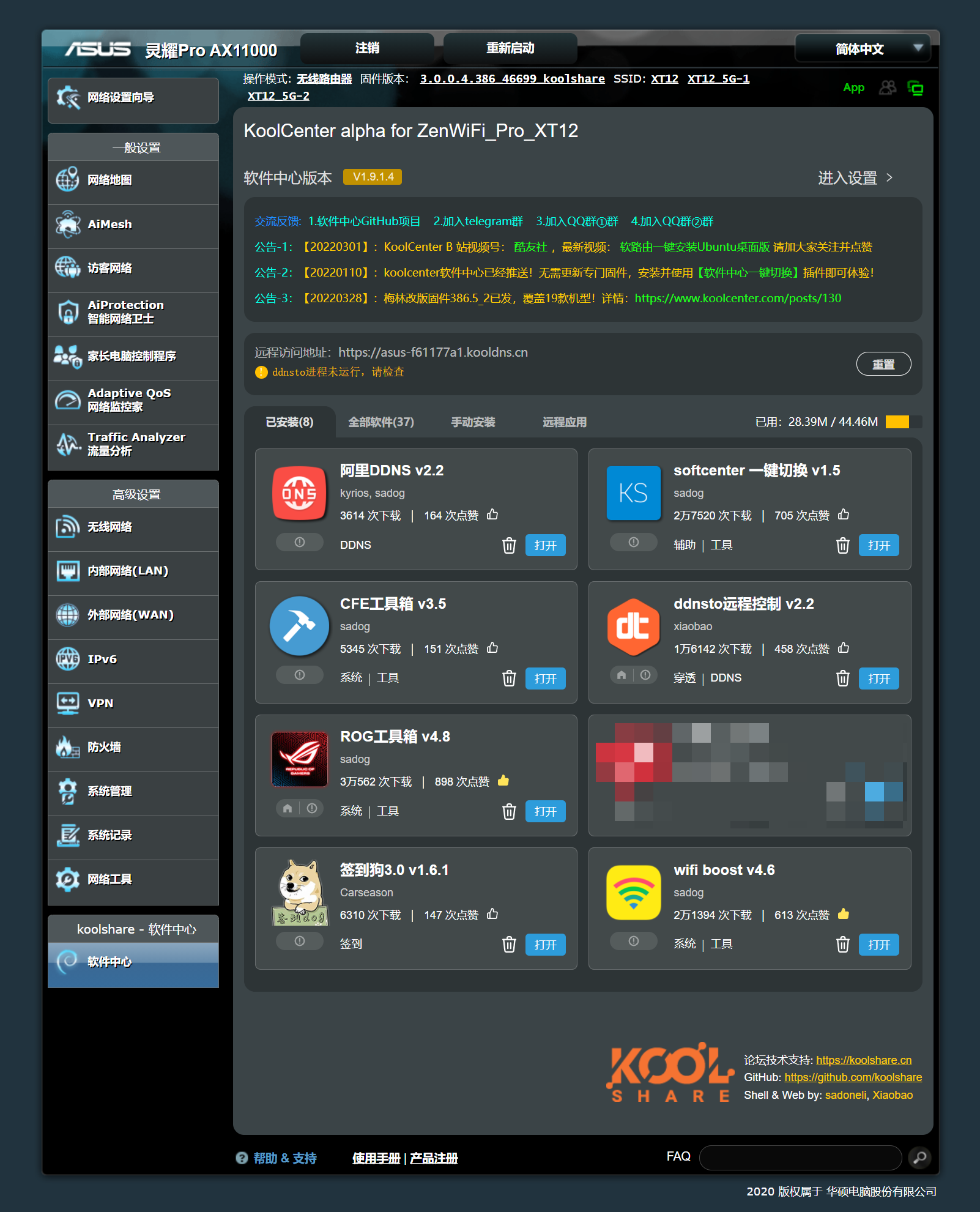Like the CFE工具箱 plugin thumbs-up
This screenshot has height=1212, width=980.
tap(492, 648)
